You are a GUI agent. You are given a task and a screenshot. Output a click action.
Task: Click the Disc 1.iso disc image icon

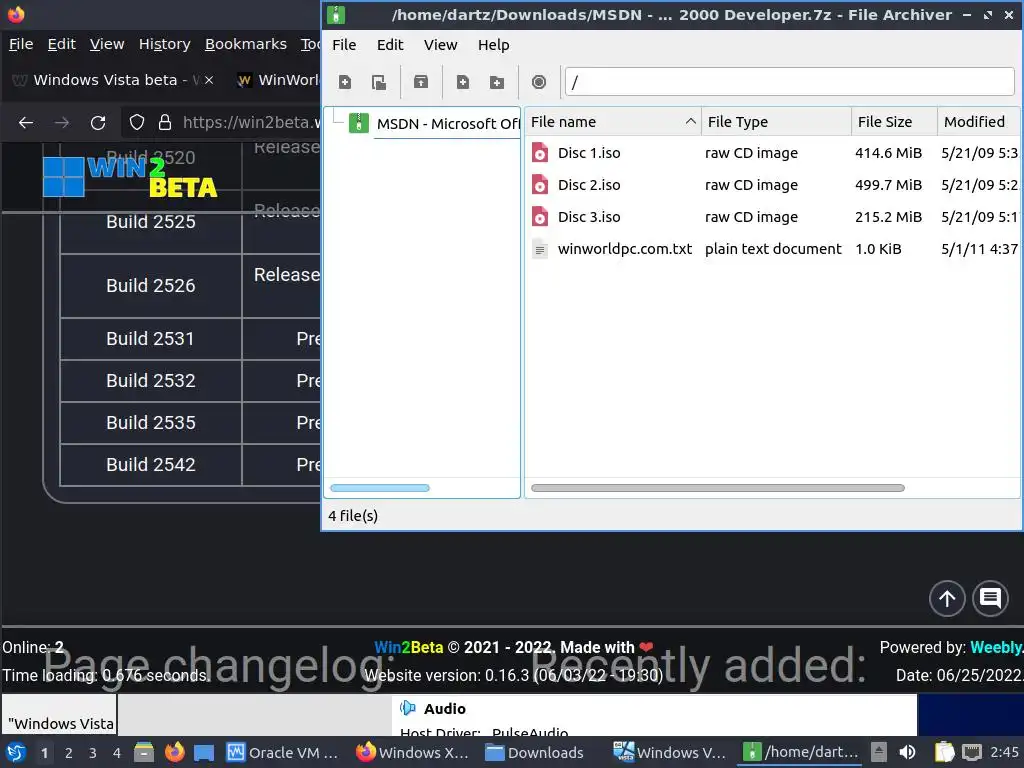point(540,153)
